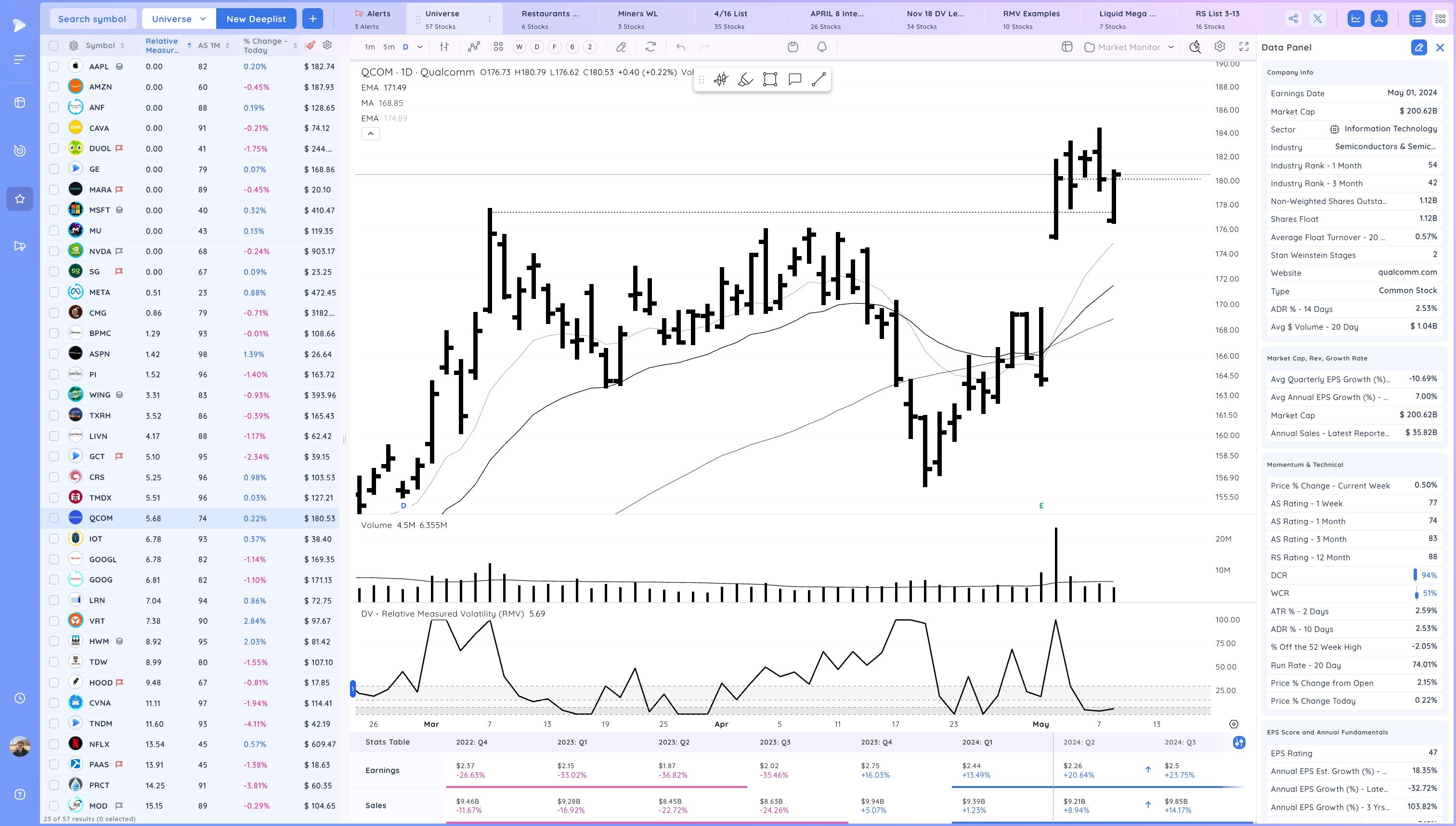
Task: Toggle the line chart panel button
Action: tap(1355, 19)
